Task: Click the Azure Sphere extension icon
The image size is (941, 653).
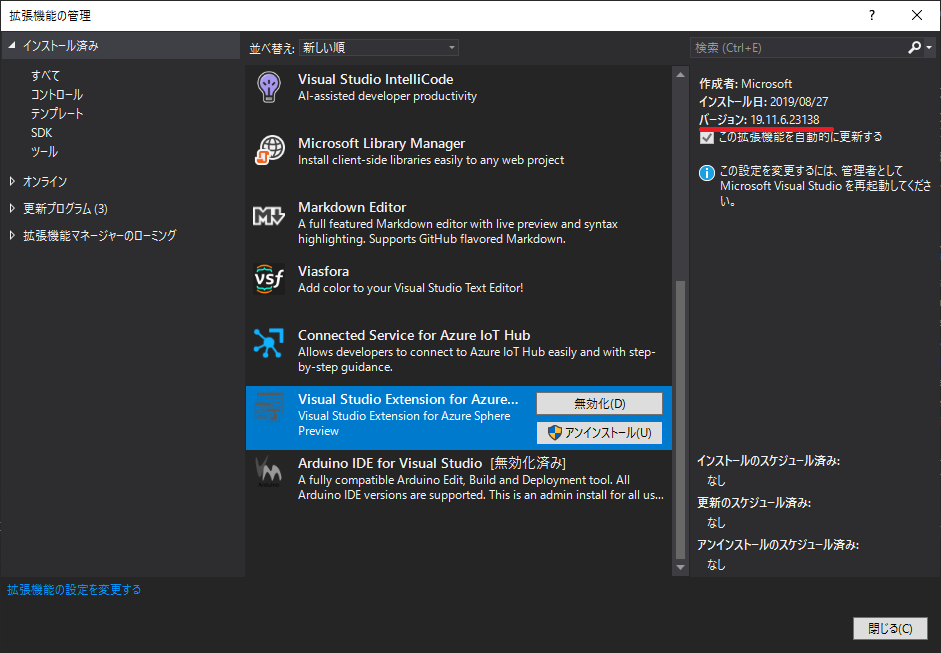Action: [x=269, y=407]
